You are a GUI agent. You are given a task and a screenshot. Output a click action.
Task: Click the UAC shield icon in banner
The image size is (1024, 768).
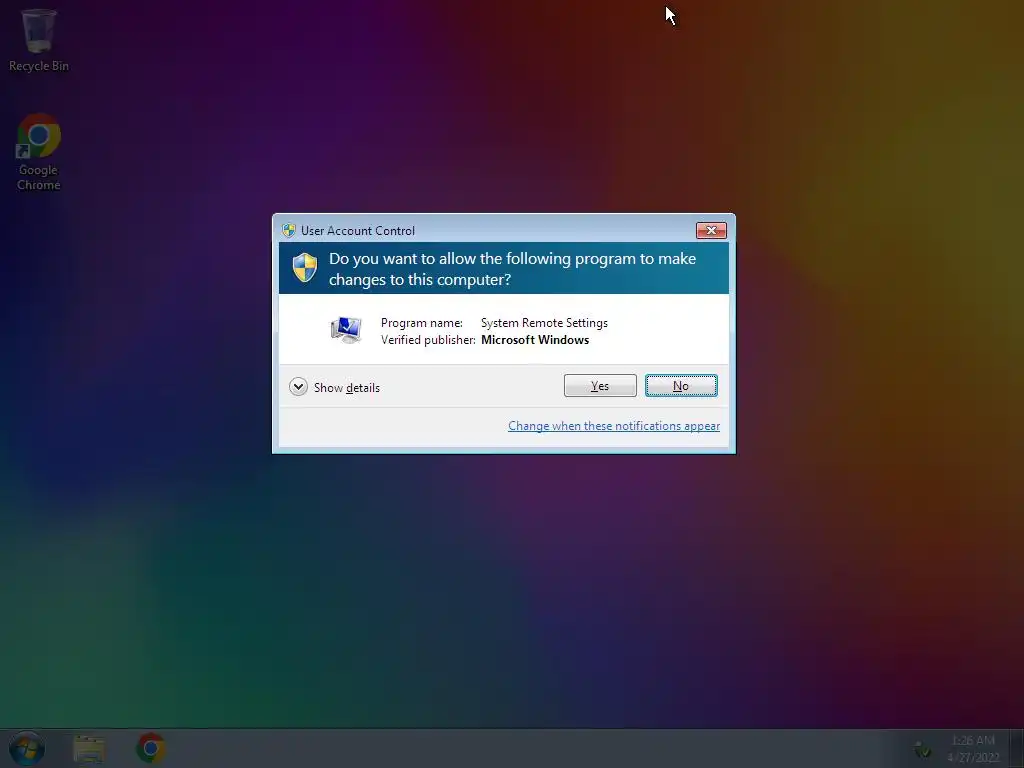(x=304, y=267)
